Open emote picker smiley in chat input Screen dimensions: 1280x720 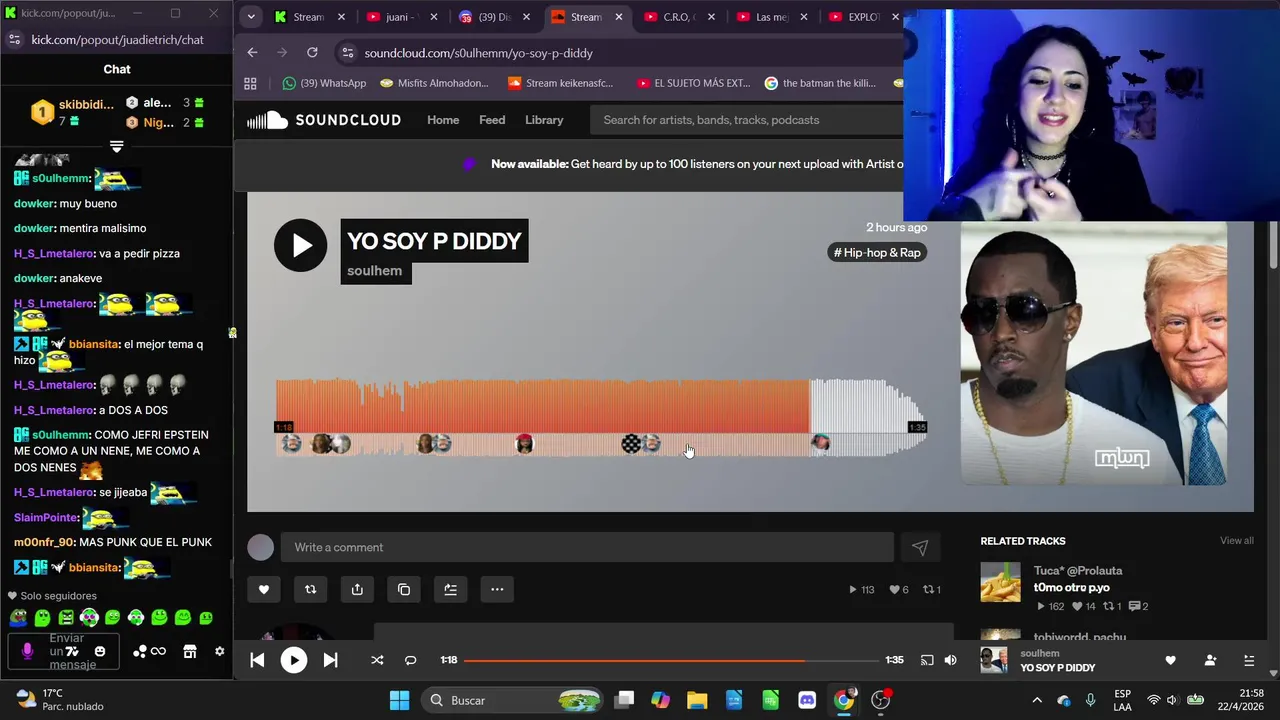tap(100, 652)
